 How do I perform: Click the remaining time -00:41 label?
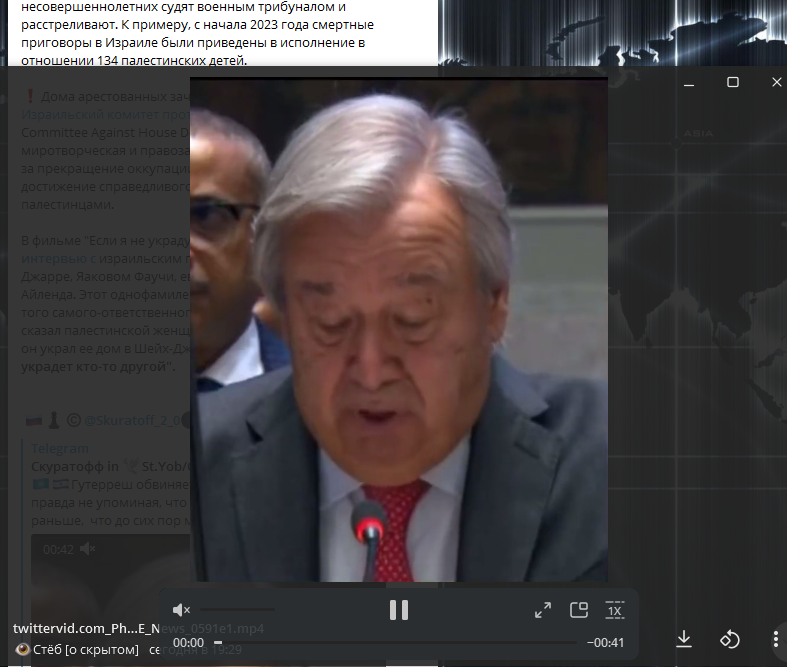(x=605, y=643)
